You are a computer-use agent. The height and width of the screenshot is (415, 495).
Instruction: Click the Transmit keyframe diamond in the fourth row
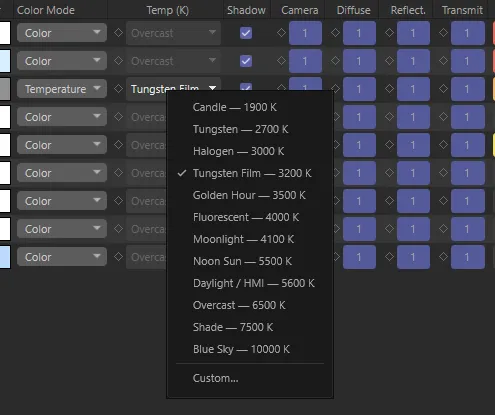[x=443, y=117]
